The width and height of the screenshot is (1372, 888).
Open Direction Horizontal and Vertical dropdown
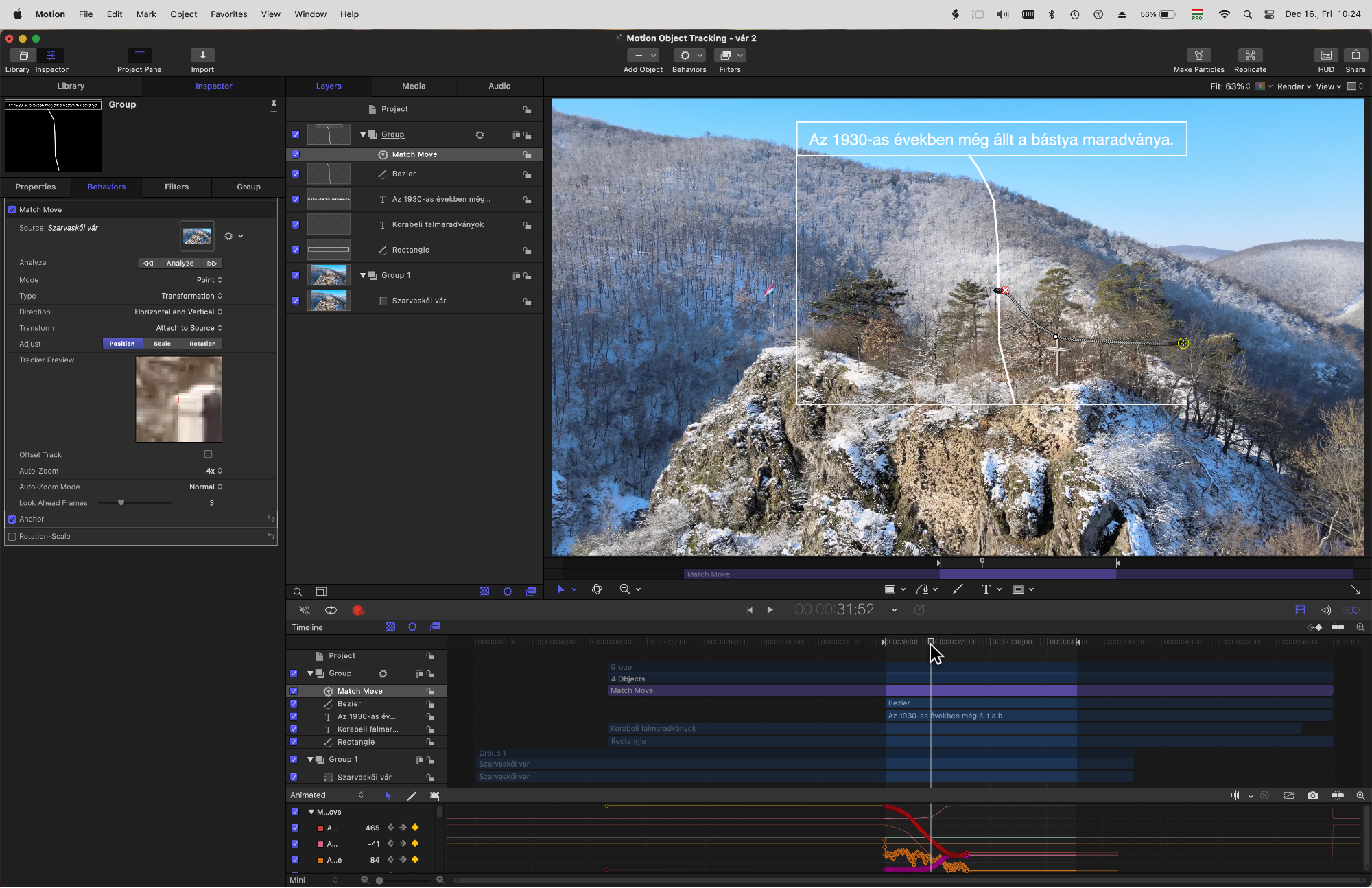[x=178, y=312]
